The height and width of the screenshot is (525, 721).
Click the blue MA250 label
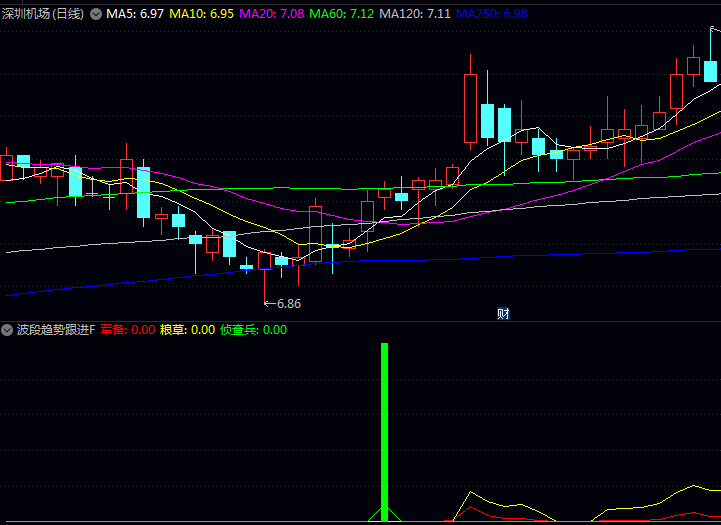491,15
